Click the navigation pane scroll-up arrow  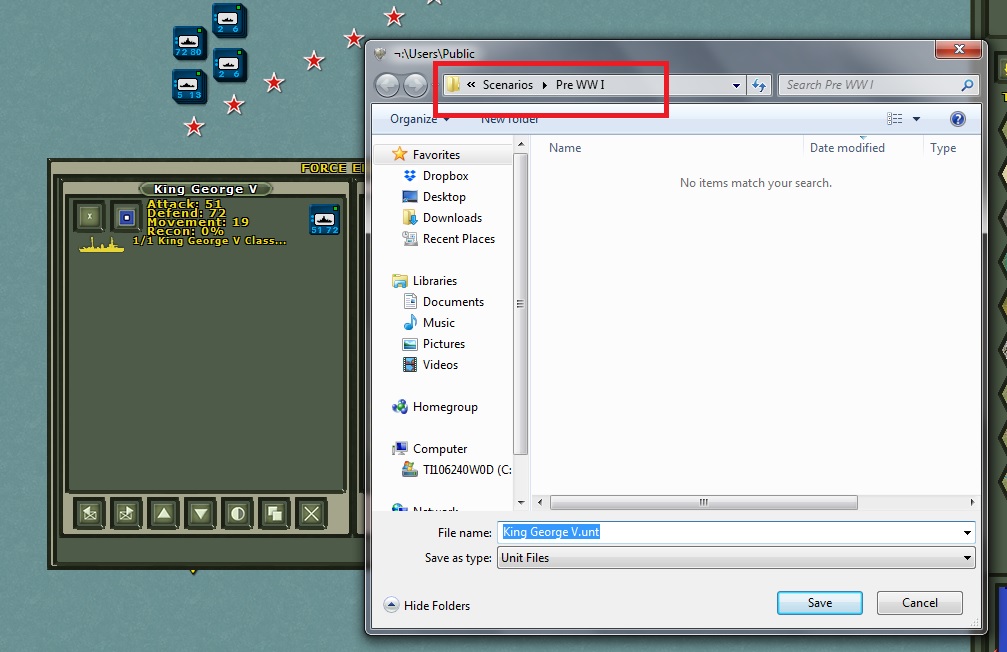pos(521,144)
